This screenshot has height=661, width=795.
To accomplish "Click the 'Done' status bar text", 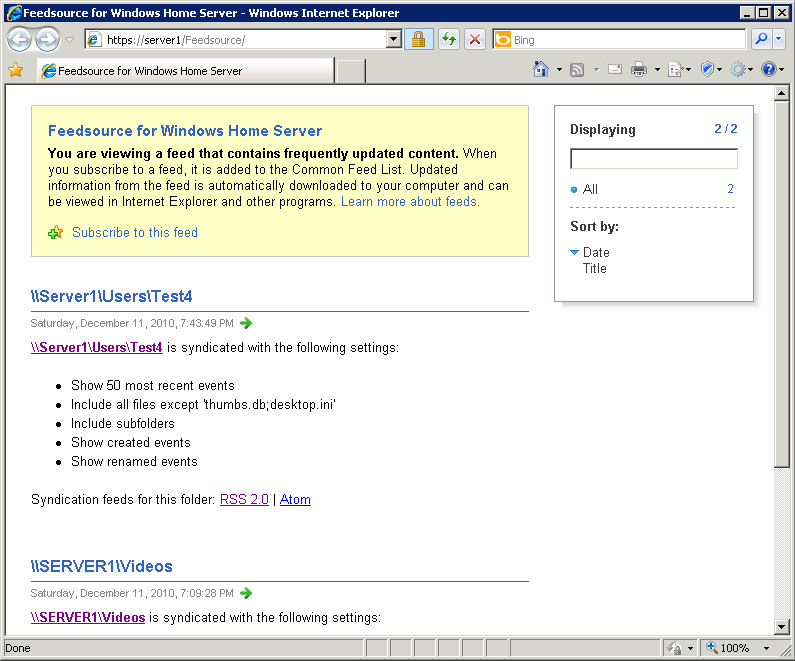I will point(18,648).
